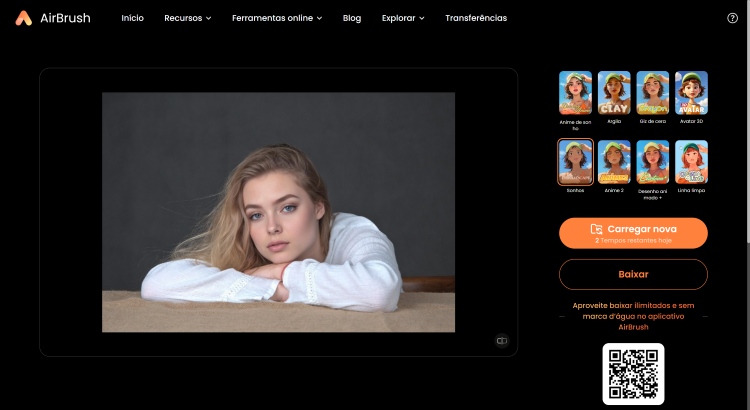Click the unlimited downloads promo text
This screenshot has height=410, width=750.
click(x=633, y=316)
